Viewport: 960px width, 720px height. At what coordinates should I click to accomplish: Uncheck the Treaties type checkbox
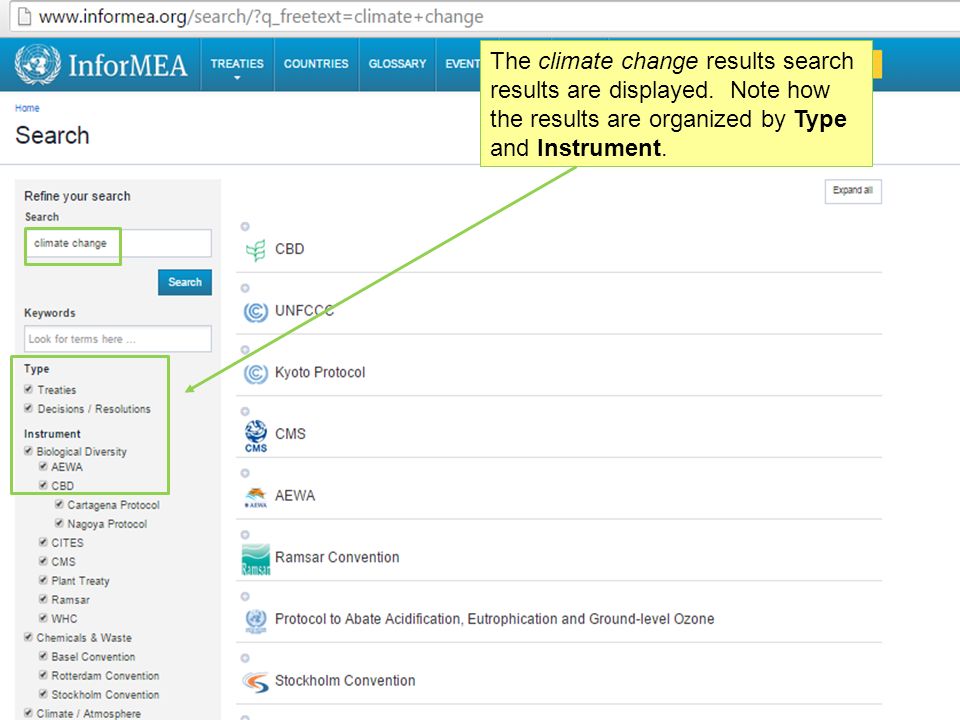(x=28, y=389)
